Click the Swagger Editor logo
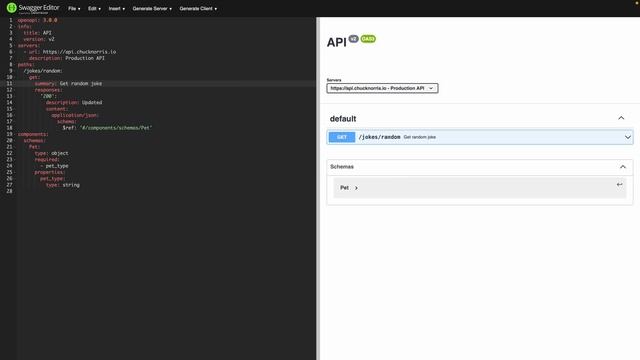 click(33, 8)
